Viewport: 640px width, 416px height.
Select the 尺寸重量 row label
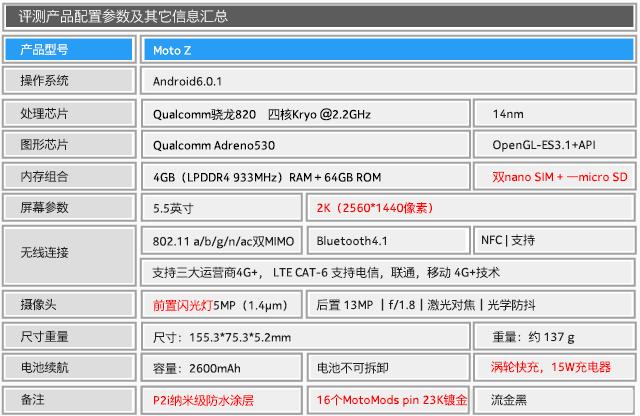coord(69,336)
